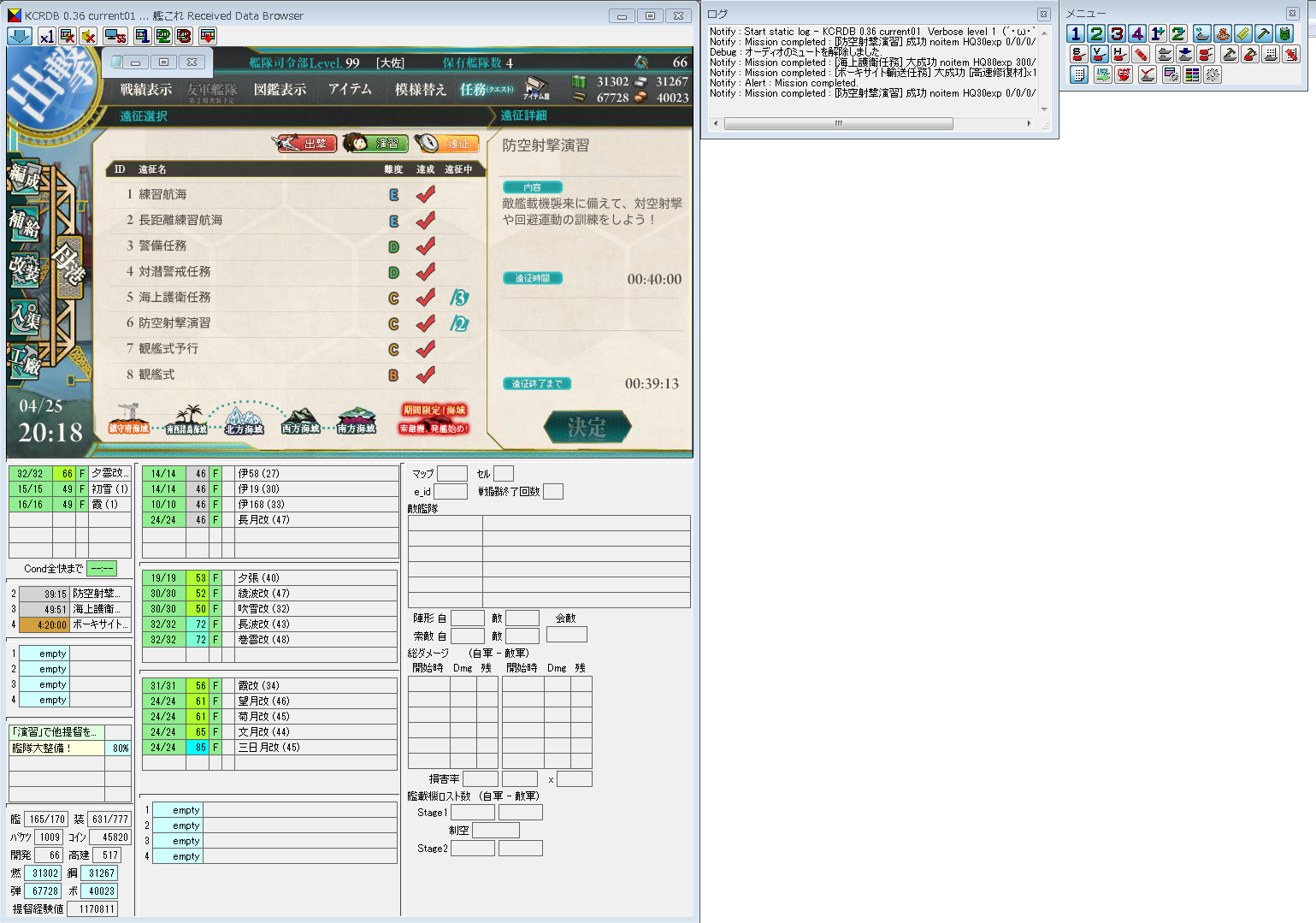Click the ship on water icon in Menu
The height and width of the screenshot is (923, 1316).
pos(1202,33)
